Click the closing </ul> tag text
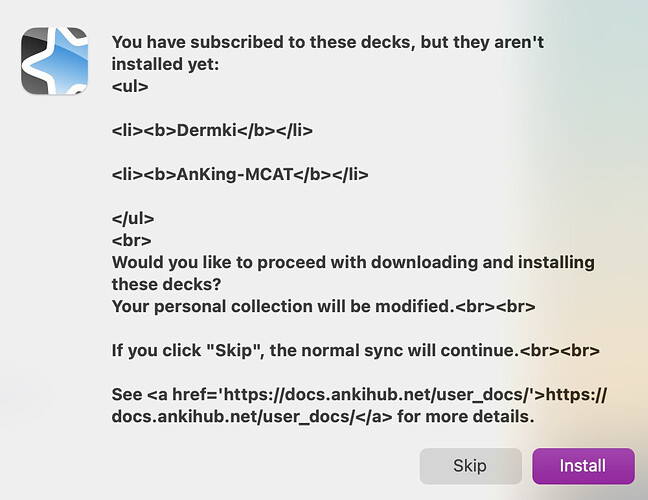648x500 pixels. [x=133, y=218]
